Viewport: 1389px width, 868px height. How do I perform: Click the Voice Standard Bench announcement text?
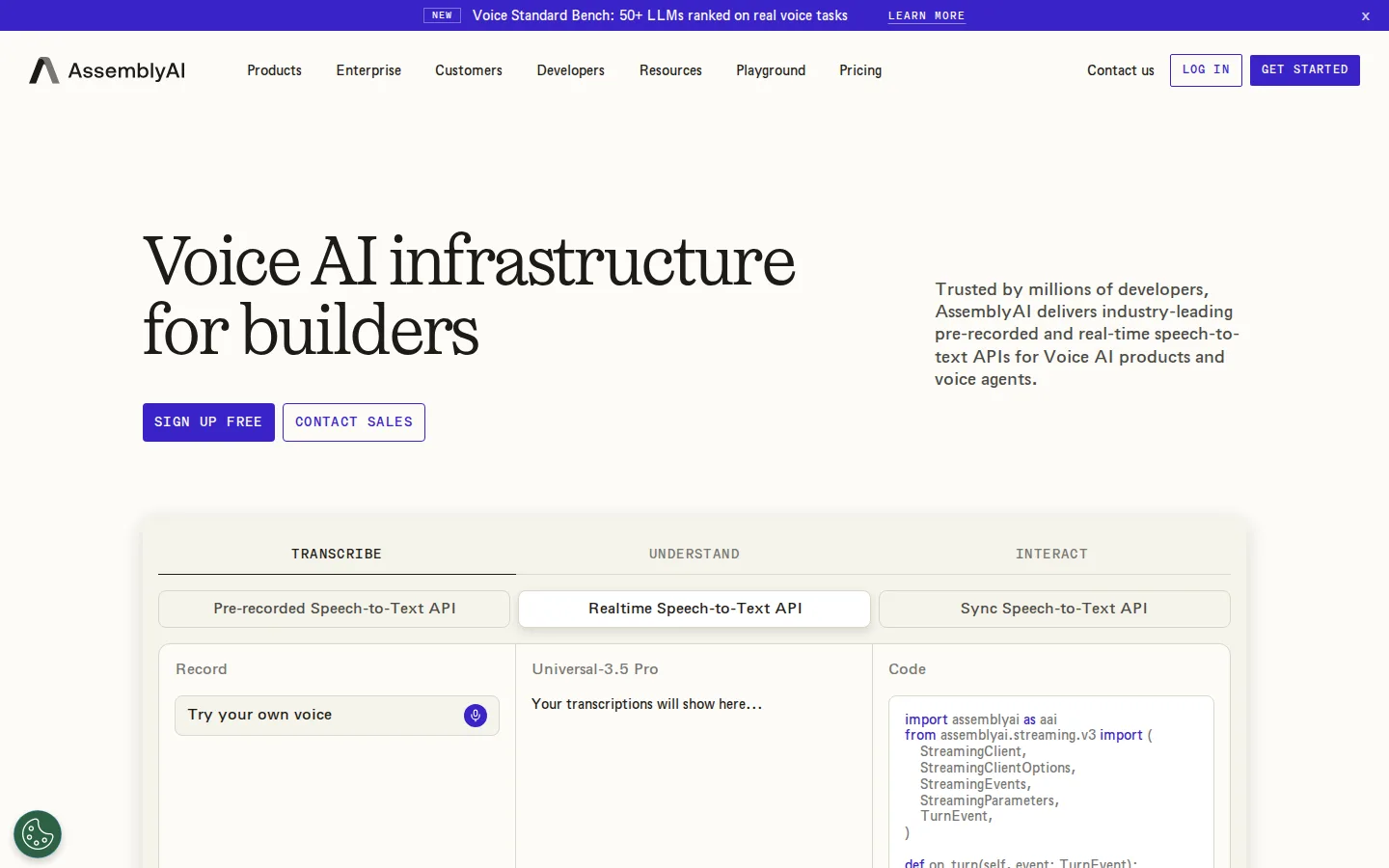click(660, 15)
